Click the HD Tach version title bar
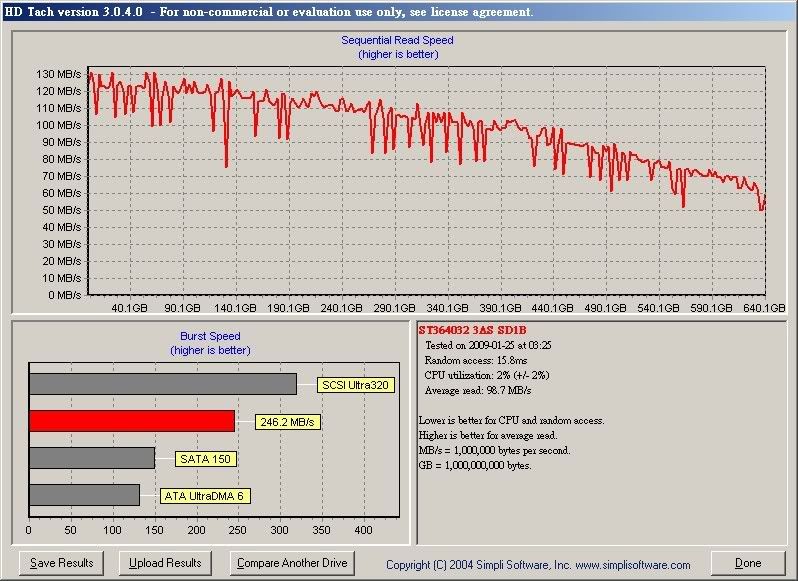The height and width of the screenshot is (581, 798). point(270,12)
